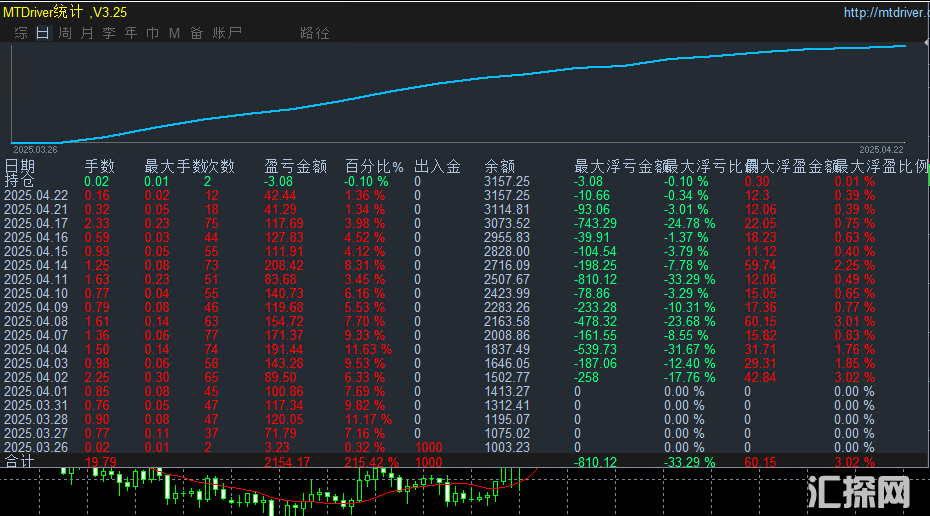Image resolution: width=930 pixels, height=516 pixels.
Task: Click the 路径 path button
Action: pyautogui.click(x=314, y=33)
